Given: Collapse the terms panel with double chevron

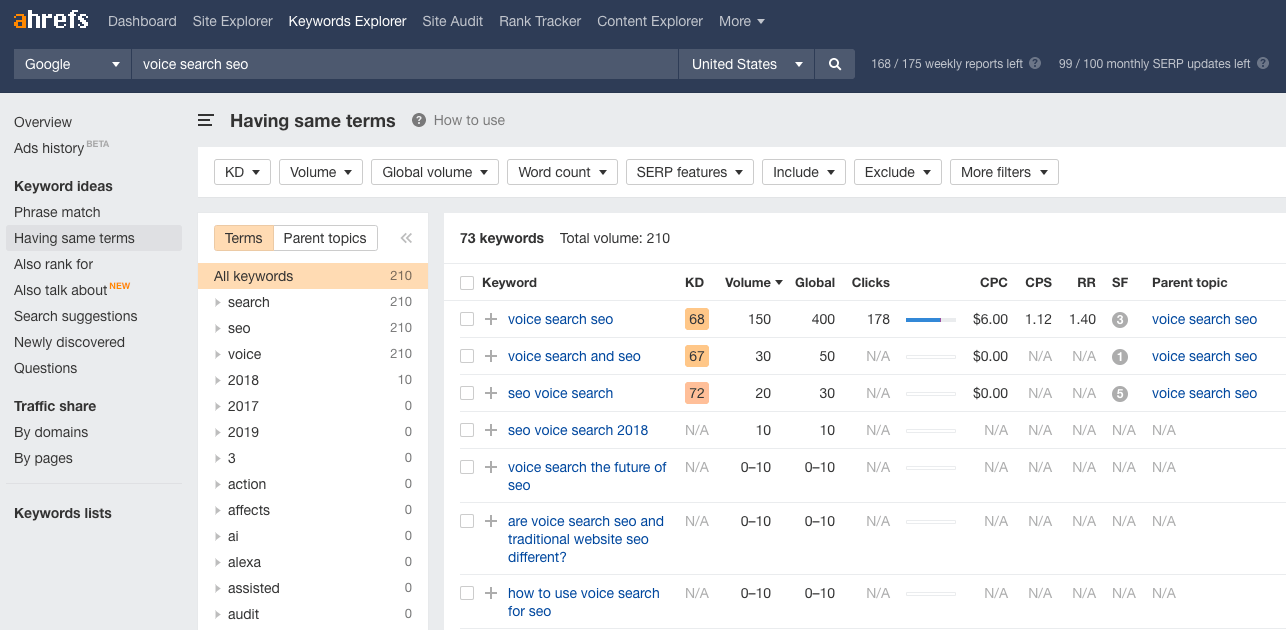Looking at the screenshot, I should [x=406, y=238].
